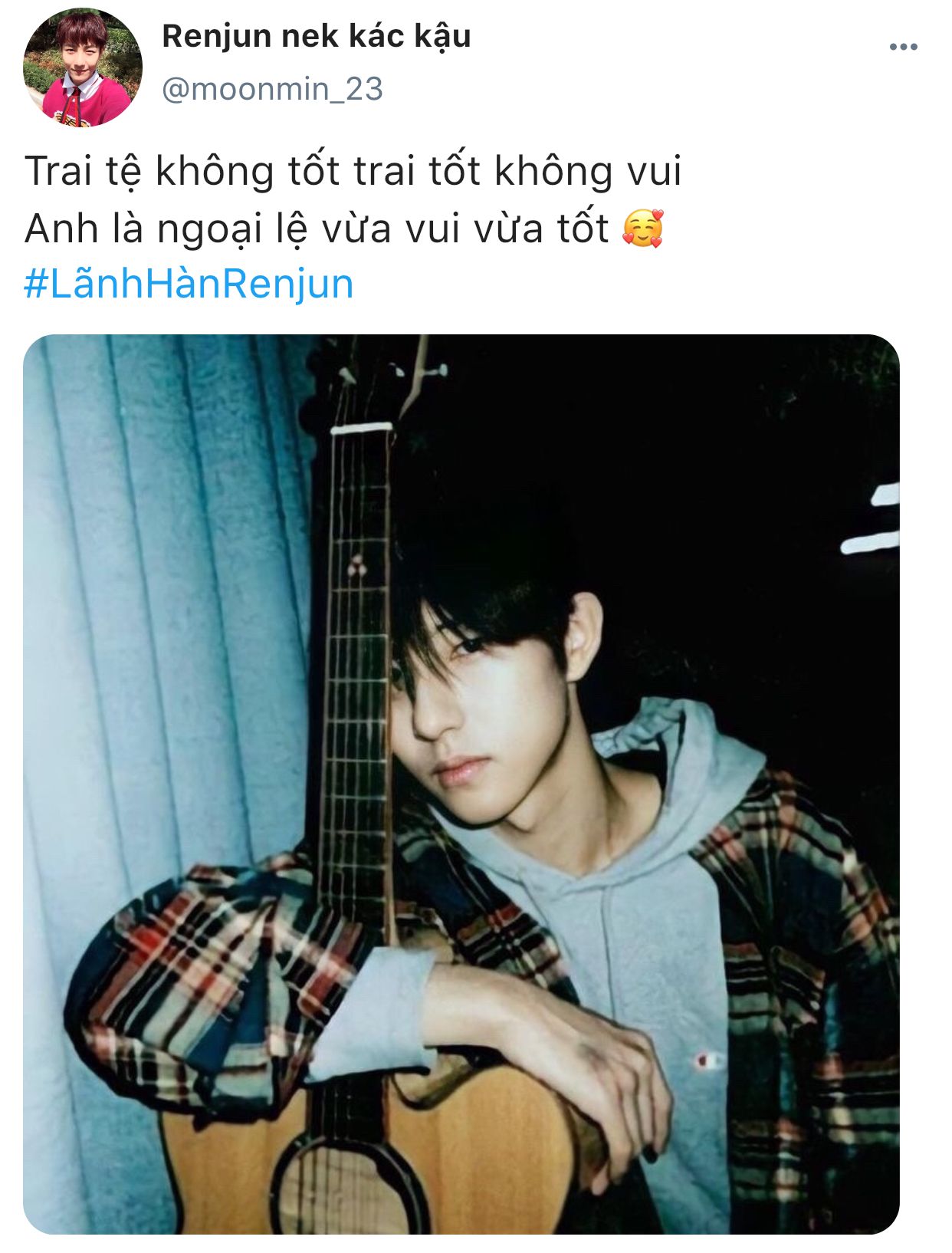This screenshot has width=952, height=1253.
Task: Open the #LãnhHànRenjun hashtag
Action: point(189,284)
